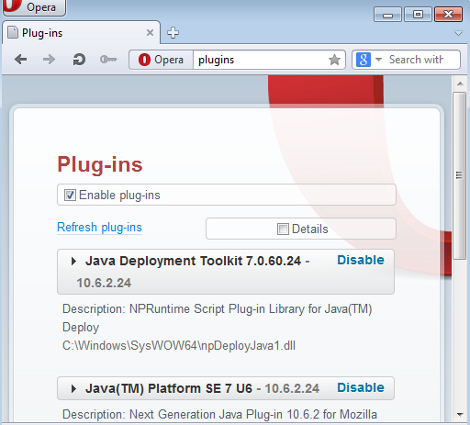Open the password wand key icon
The width and height of the screenshot is (470, 425).
pos(108,60)
